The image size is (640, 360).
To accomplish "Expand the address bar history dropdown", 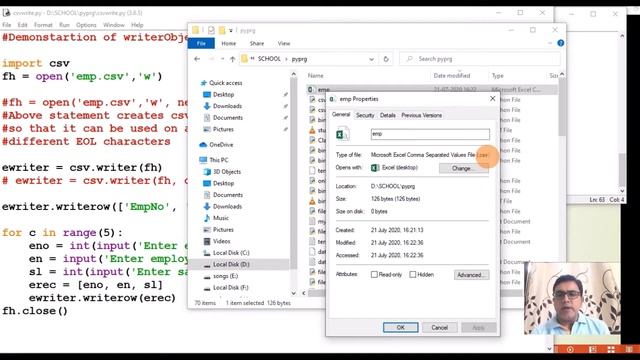I will pos(371,59).
